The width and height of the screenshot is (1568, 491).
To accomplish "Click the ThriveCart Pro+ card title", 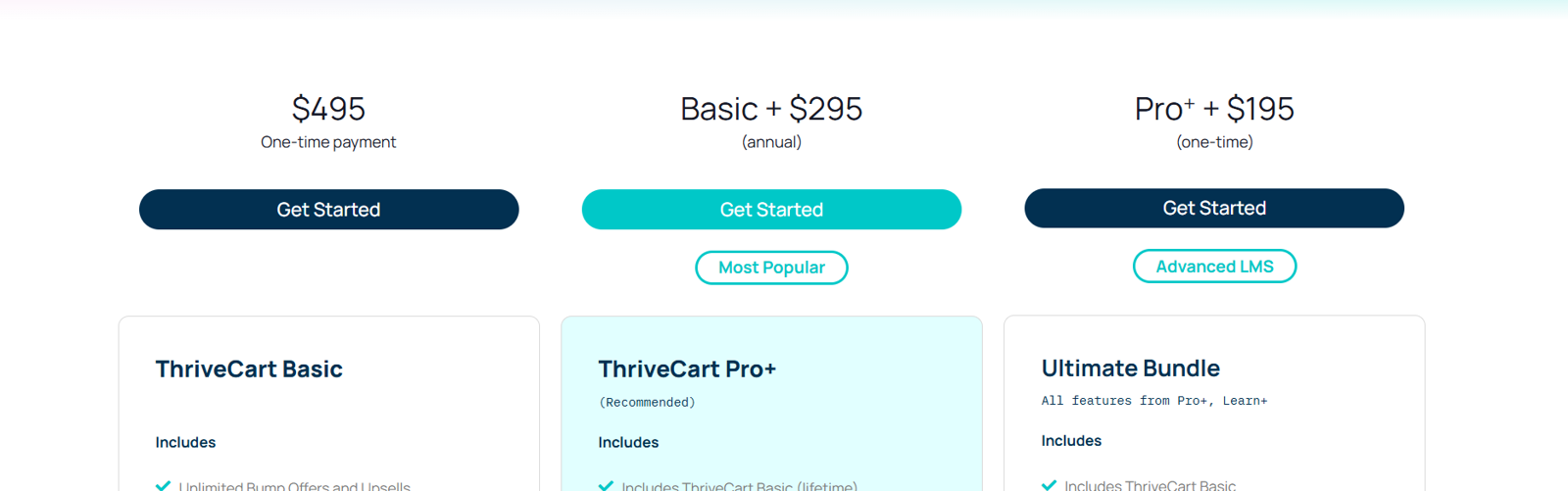I will coord(687,369).
